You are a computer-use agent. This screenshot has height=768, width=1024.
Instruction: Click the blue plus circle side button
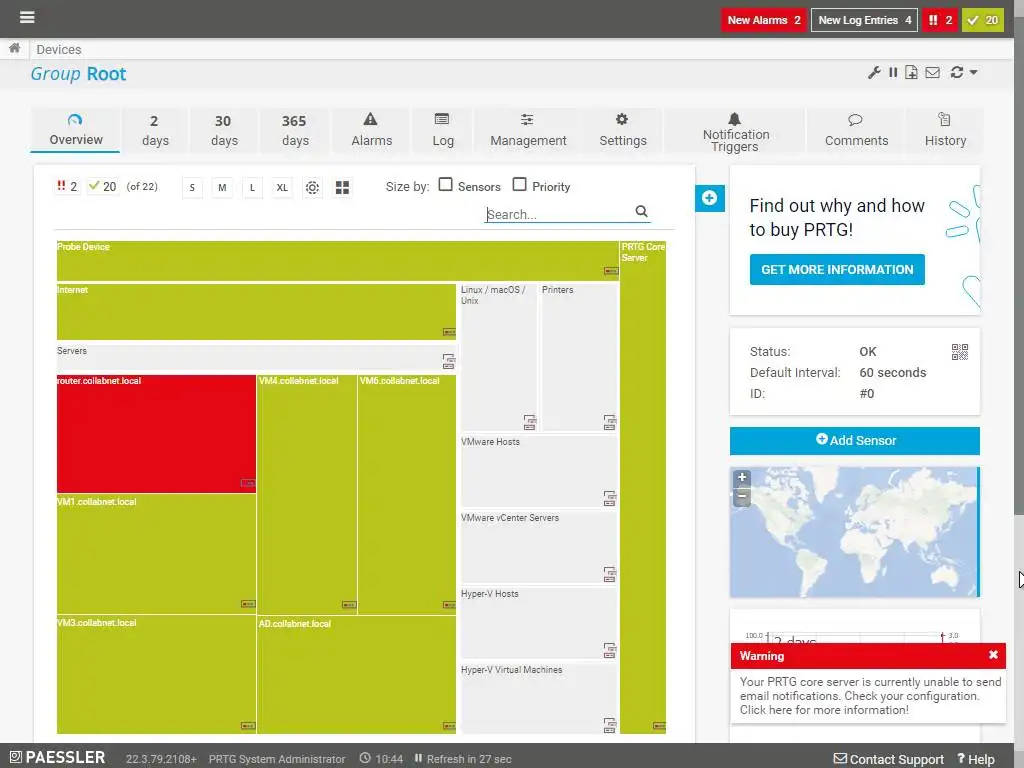coord(710,198)
